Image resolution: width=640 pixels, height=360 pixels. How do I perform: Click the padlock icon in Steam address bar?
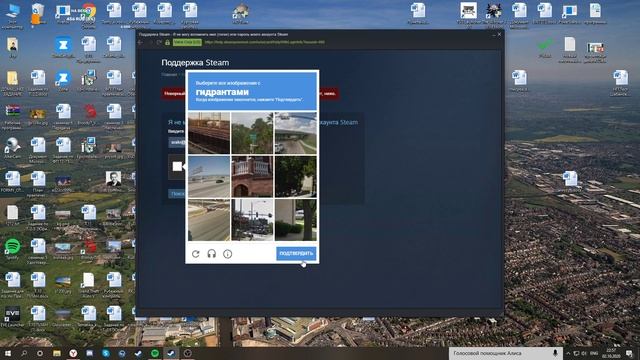[167, 42]
